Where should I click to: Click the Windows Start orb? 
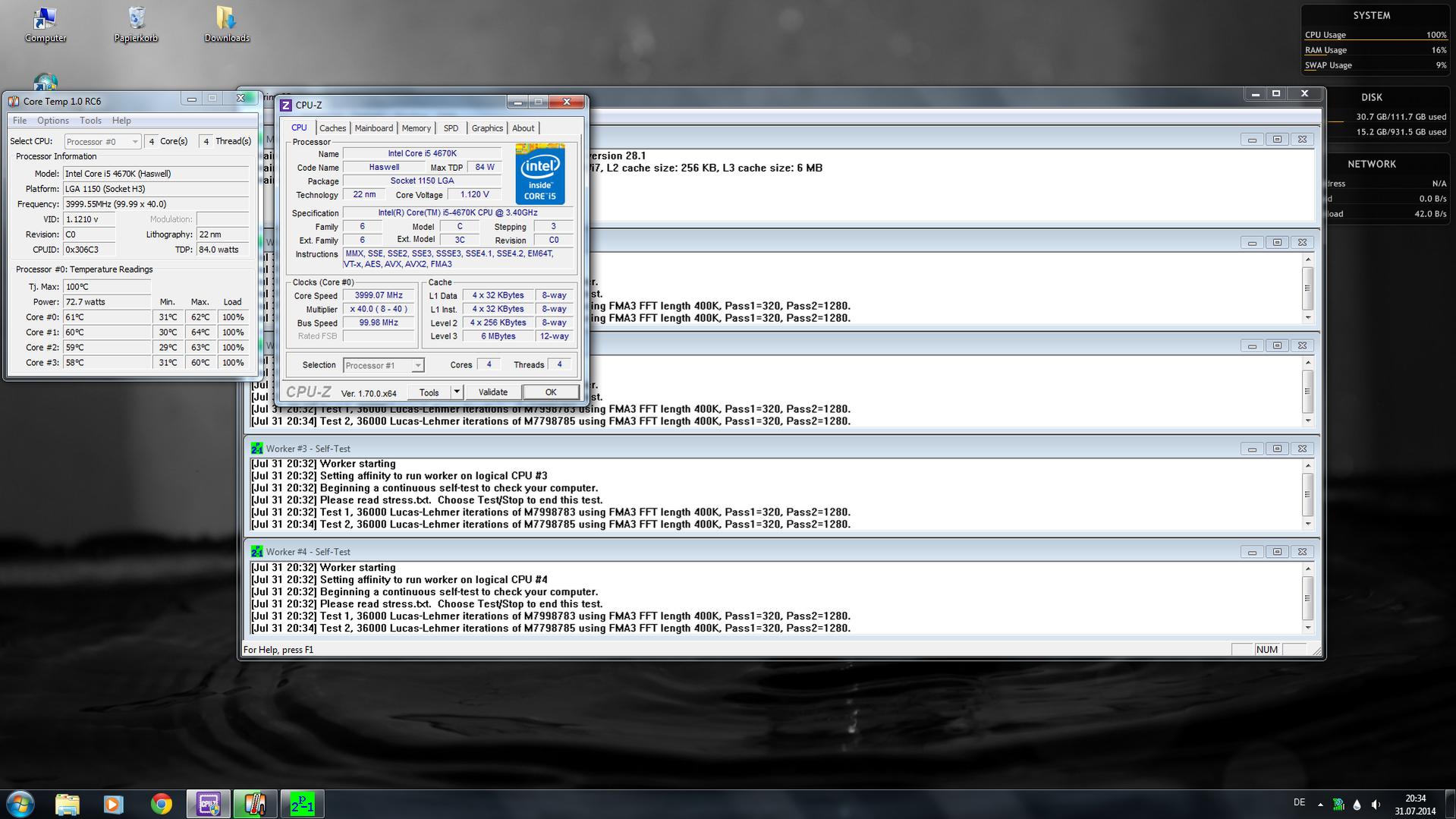(20, 804)
